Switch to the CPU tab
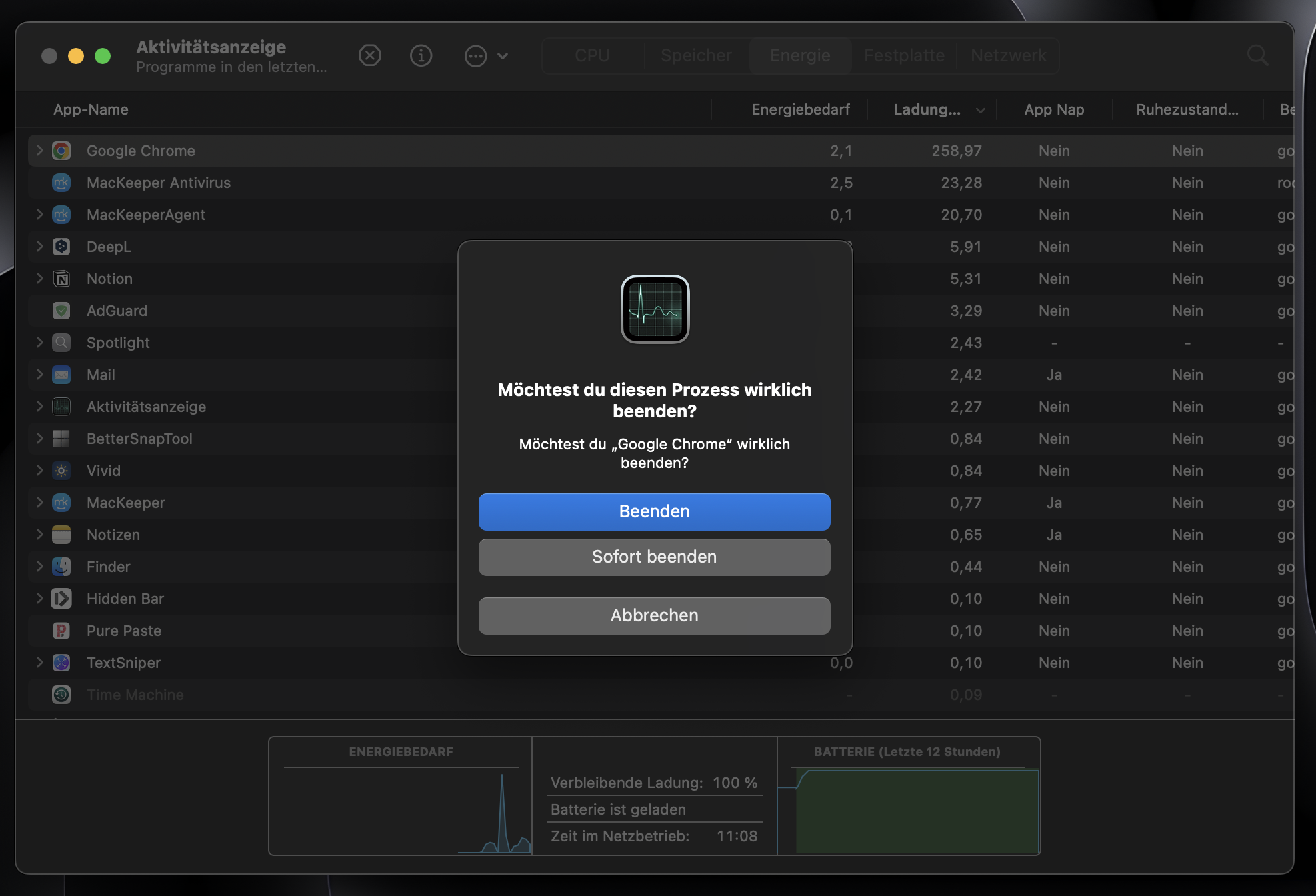 click(592, 55)
